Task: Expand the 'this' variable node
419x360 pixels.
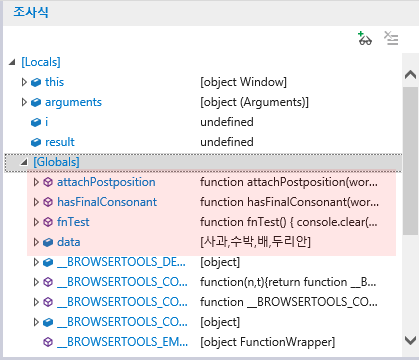Action: (24, 82)
